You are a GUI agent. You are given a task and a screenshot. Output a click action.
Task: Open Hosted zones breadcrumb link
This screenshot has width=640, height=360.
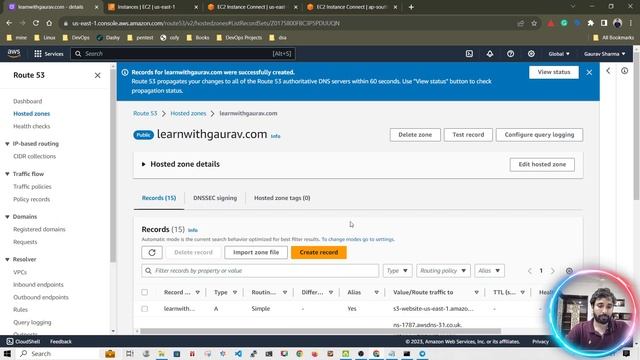pyautogui.click(x=188, y=113)
